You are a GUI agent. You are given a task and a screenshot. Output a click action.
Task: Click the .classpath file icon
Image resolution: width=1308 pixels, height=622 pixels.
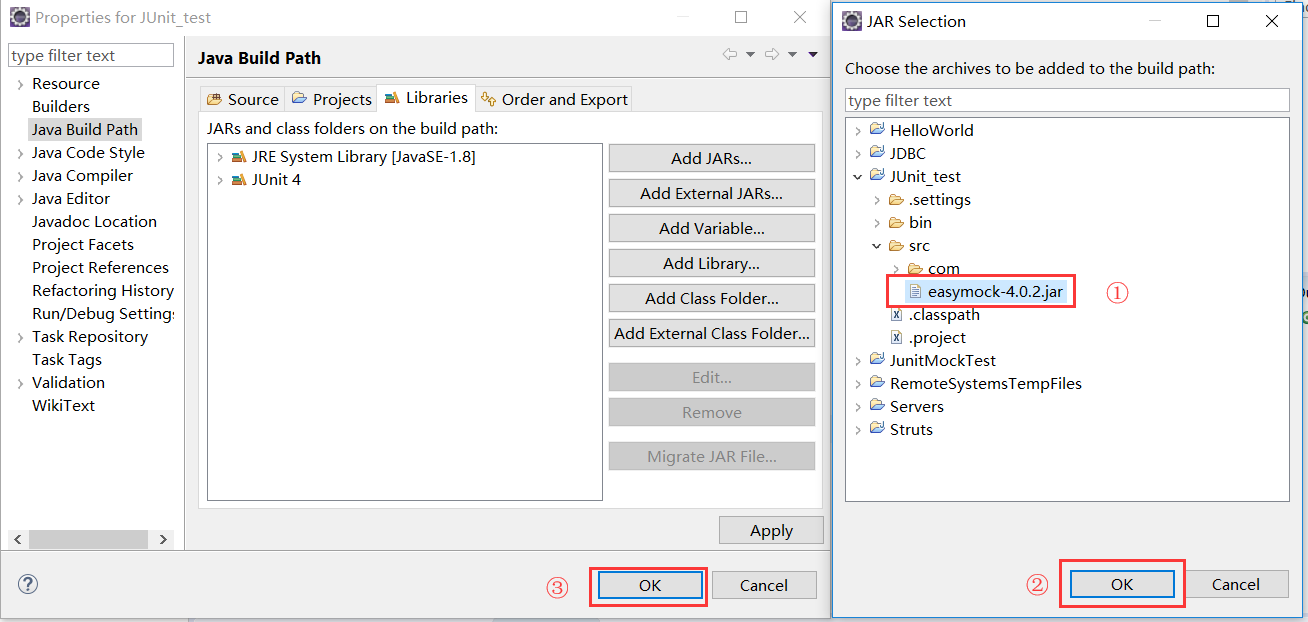click(896, 314)
